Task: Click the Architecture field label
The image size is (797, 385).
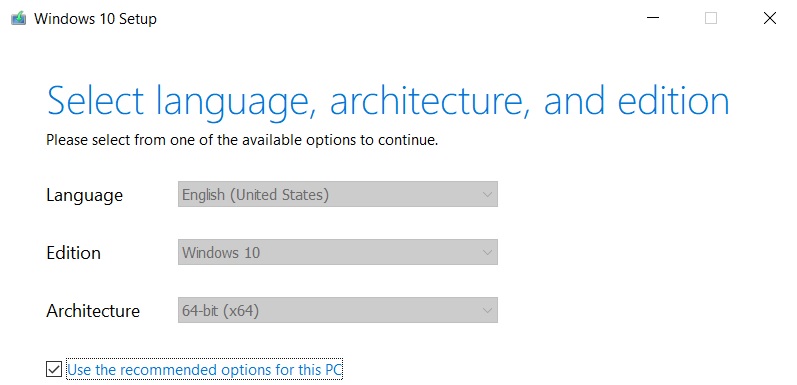Action: pos(93,311)
